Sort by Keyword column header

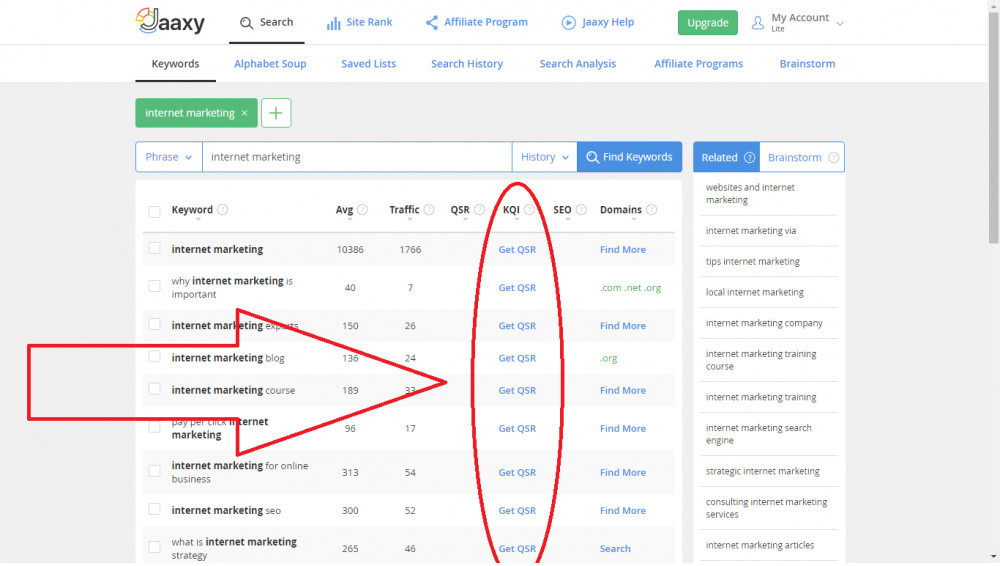tap(192, 209)
